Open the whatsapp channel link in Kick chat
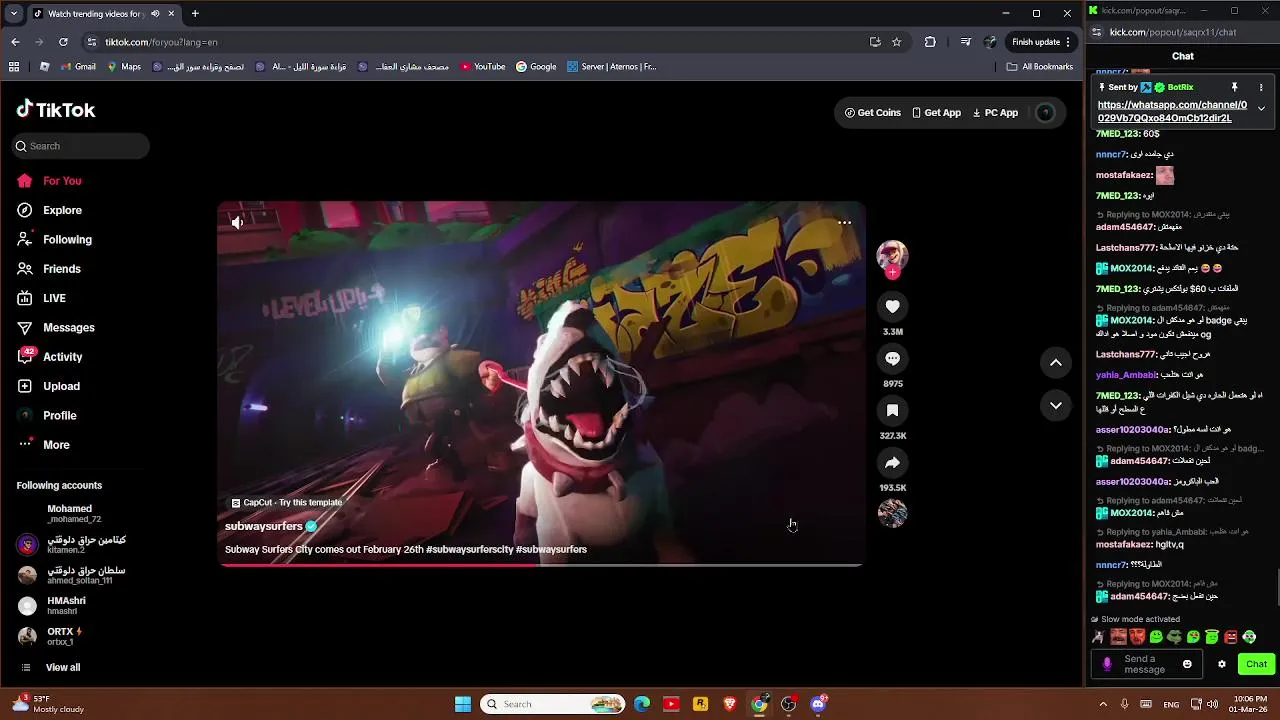1280x720 pixels. (x=1172, y=111)
